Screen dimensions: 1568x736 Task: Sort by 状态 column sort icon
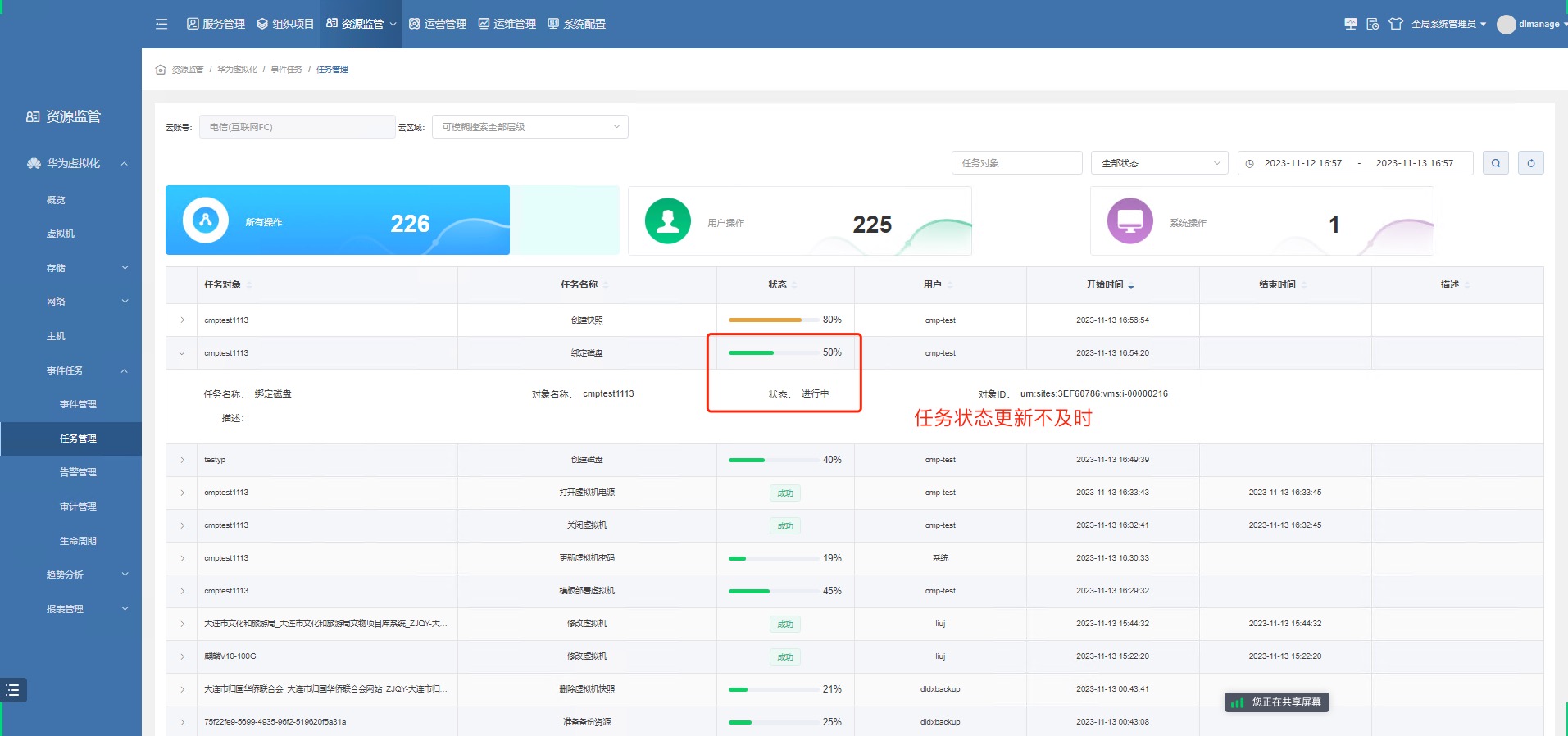tap(794, 285)
